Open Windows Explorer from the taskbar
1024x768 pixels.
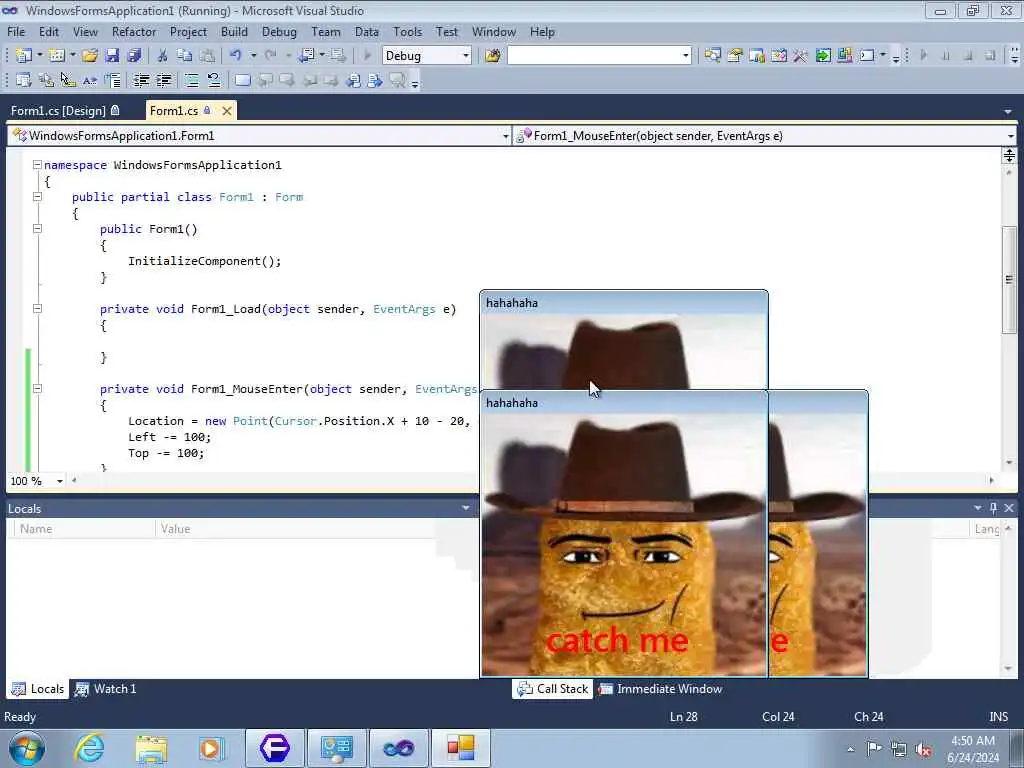[x=152, y=748]
